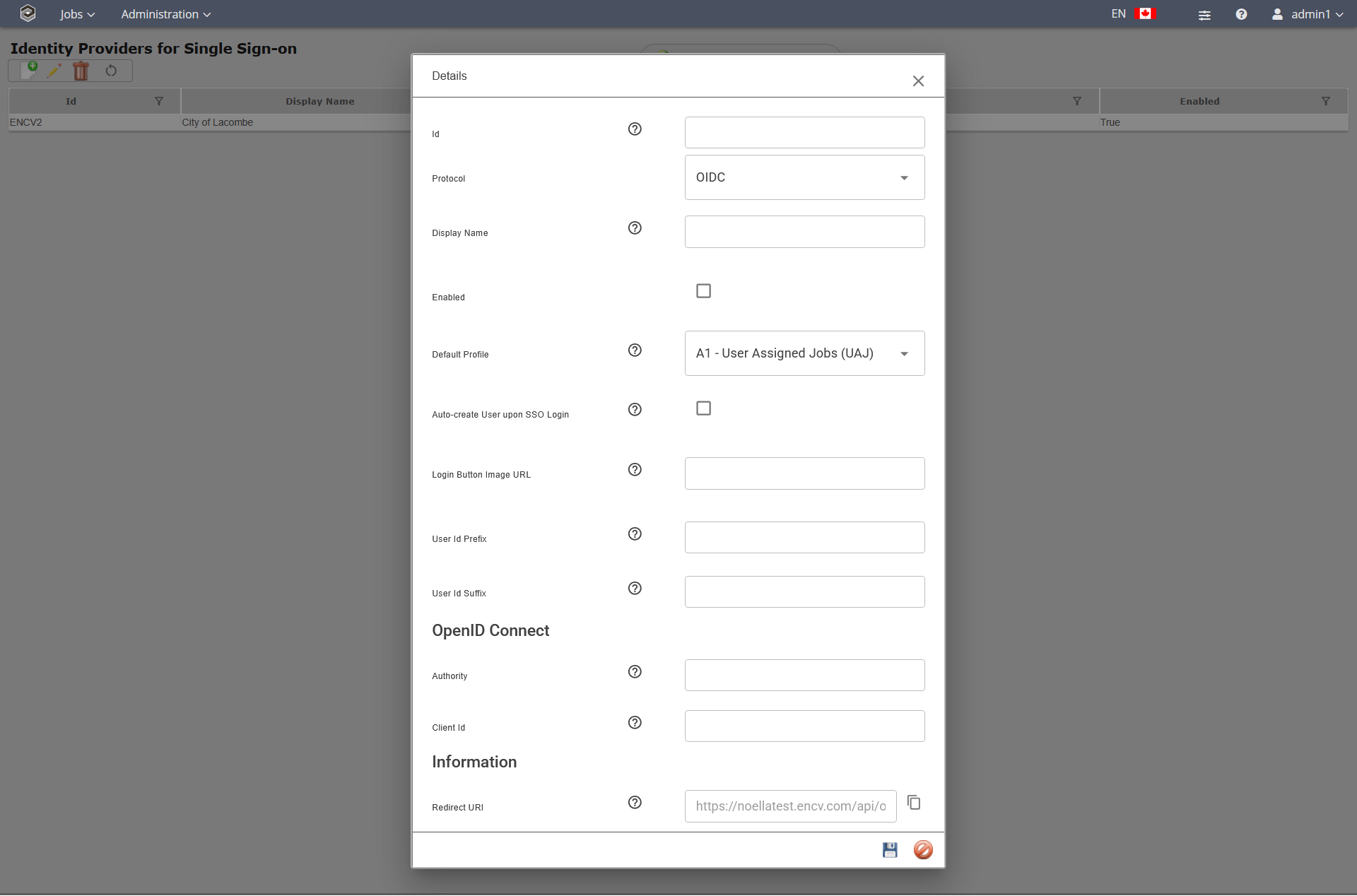Open the help icon in top bar
This screenshot has width=1357, height=896.
point(1241,14)
